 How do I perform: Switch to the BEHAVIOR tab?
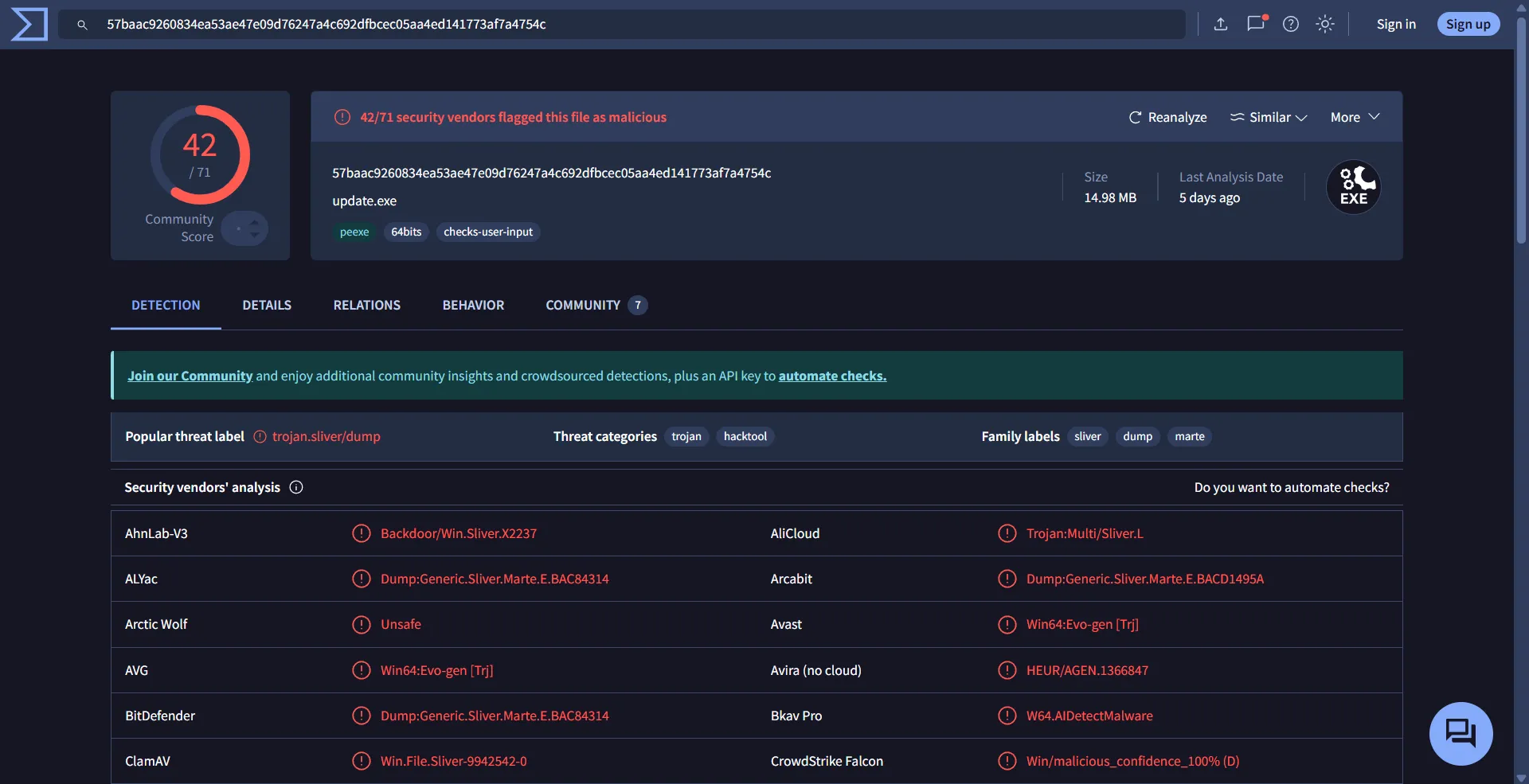click(473, 305)
